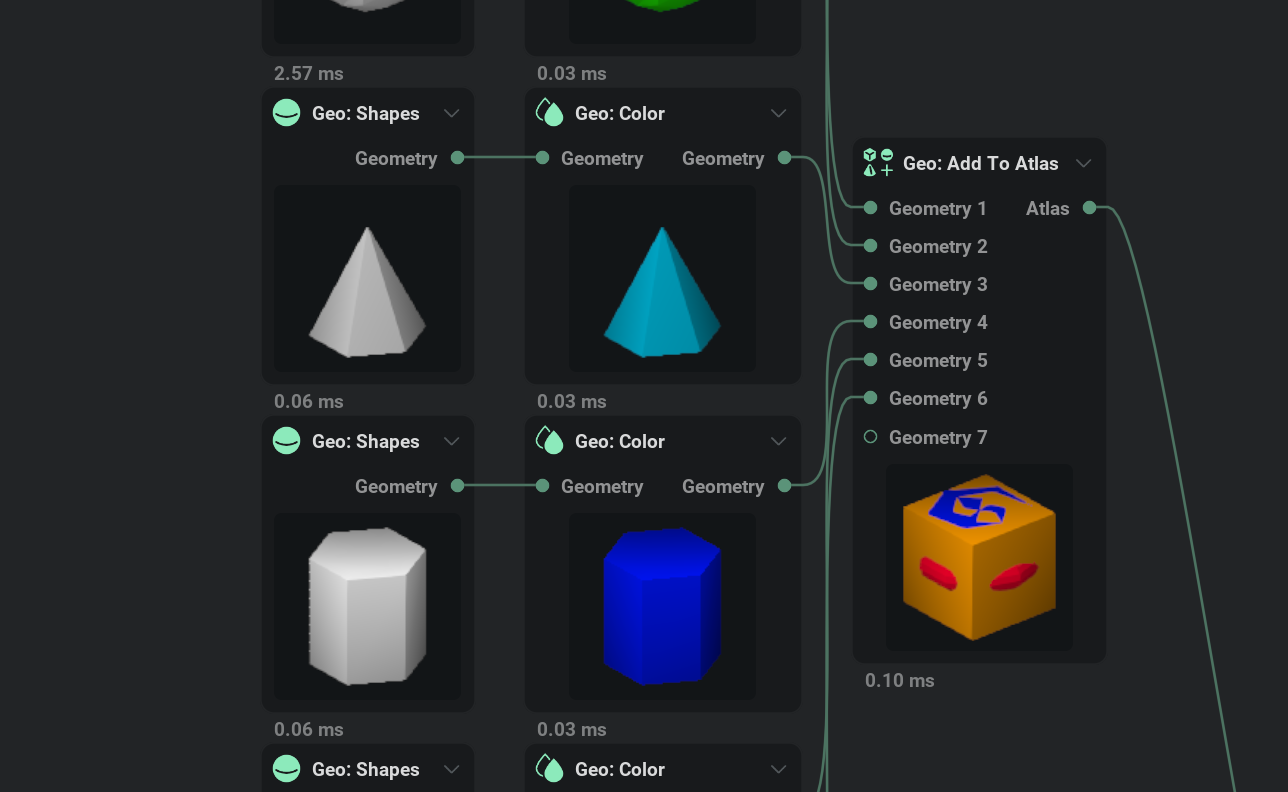Click the Geometry 3 input port on Add To Atlas

870,284
